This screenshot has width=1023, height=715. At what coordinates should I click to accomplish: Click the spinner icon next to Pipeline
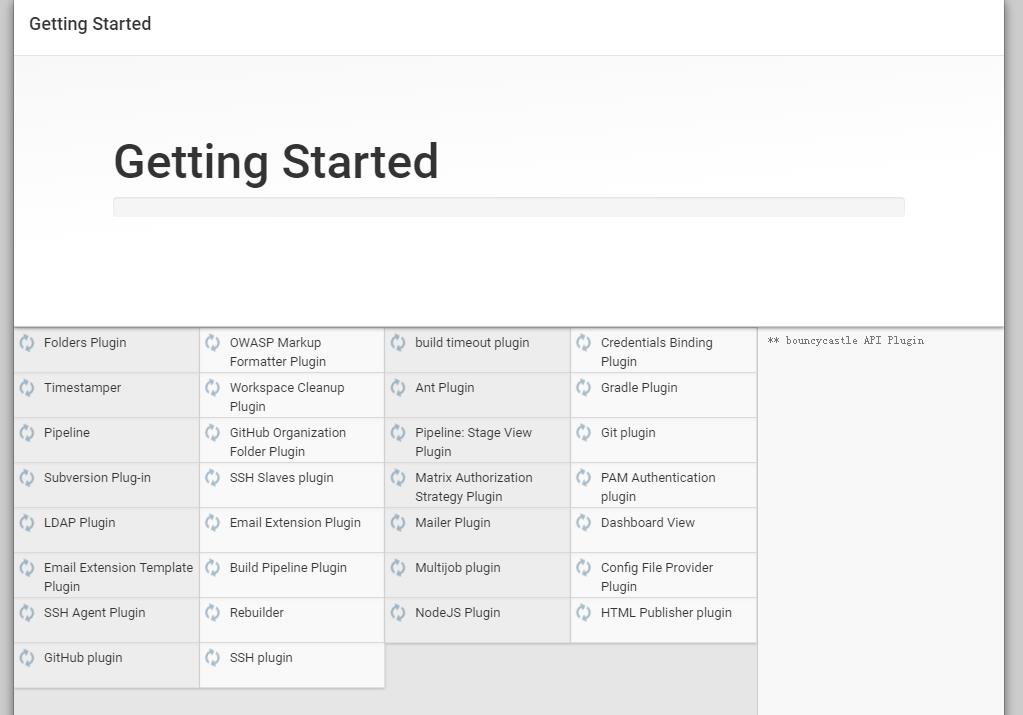coord(27,433)
